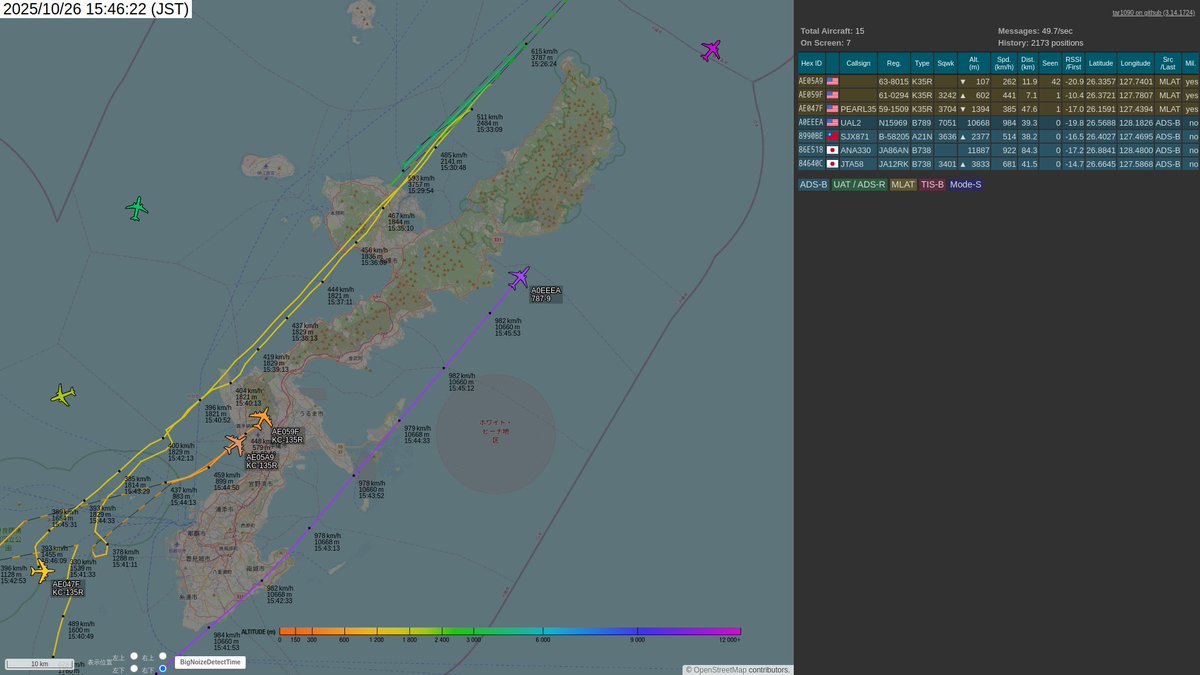
Task: Click the yellow AE047F aircraft icon on map
Action: tap(42, 570)
